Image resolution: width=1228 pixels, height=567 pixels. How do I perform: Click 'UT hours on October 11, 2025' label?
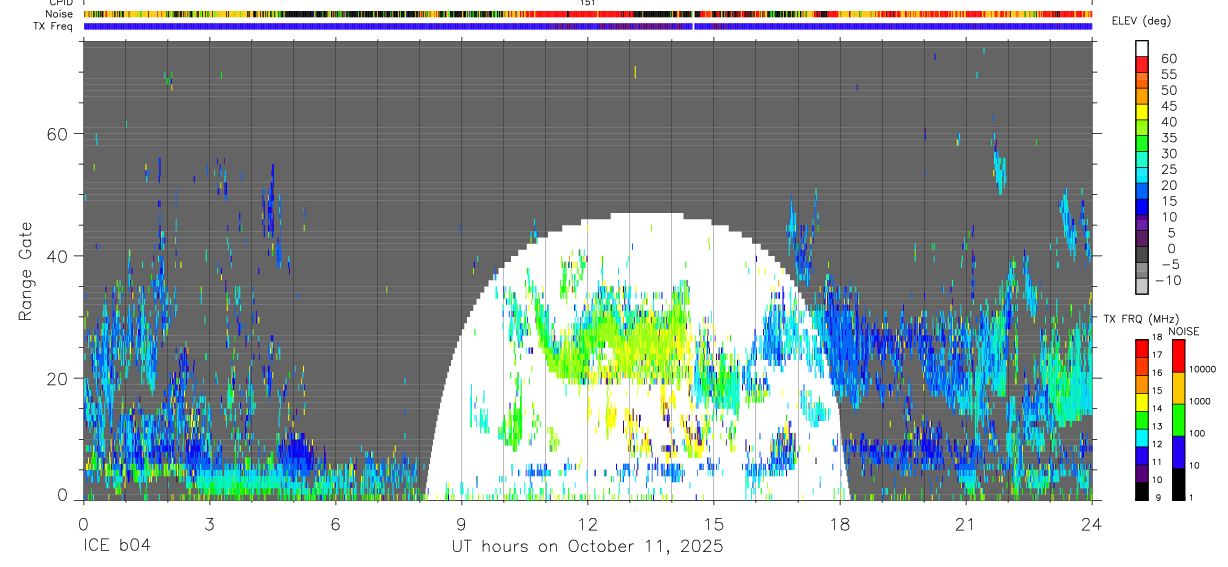586,547
